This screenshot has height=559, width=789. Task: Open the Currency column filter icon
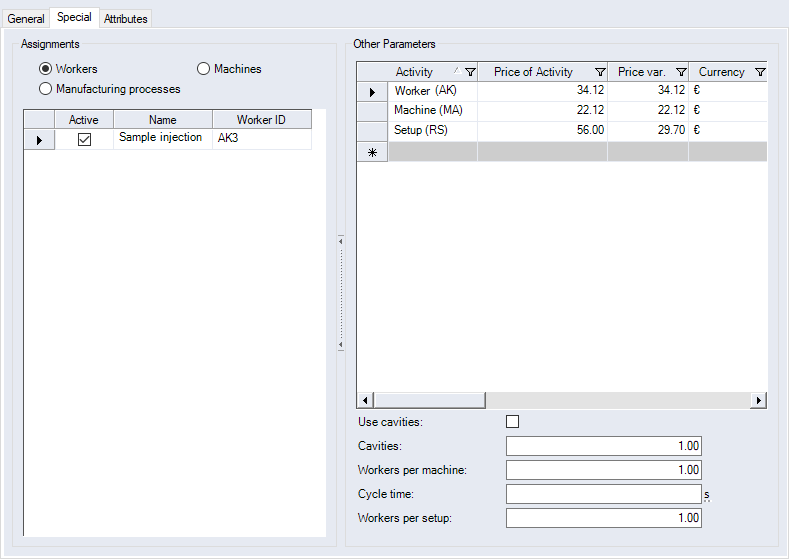(x=760, y=72)
